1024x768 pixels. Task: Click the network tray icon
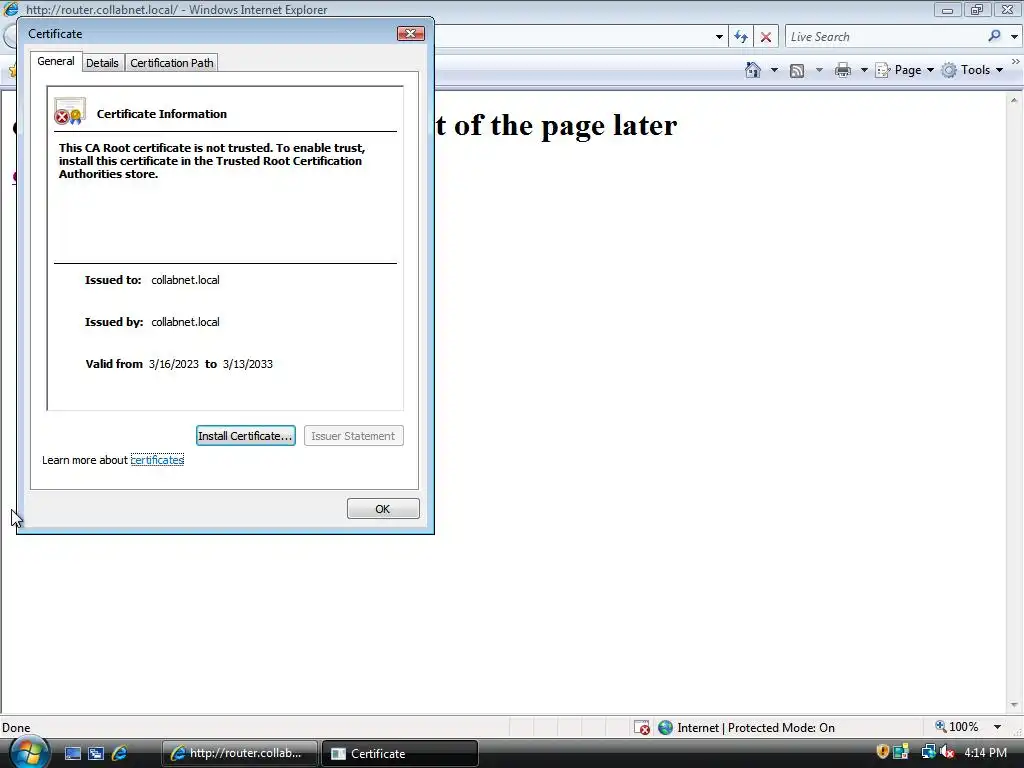(928, 752)
